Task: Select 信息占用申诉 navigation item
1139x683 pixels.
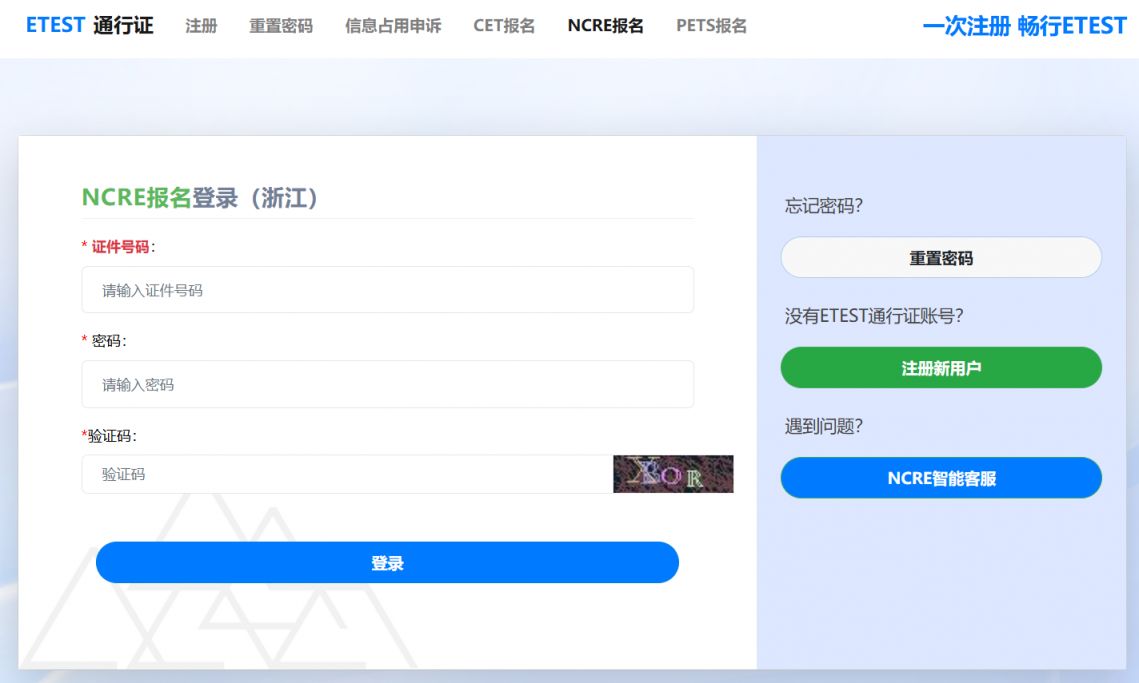Action: pyautogui.click(x=393, y=26)
